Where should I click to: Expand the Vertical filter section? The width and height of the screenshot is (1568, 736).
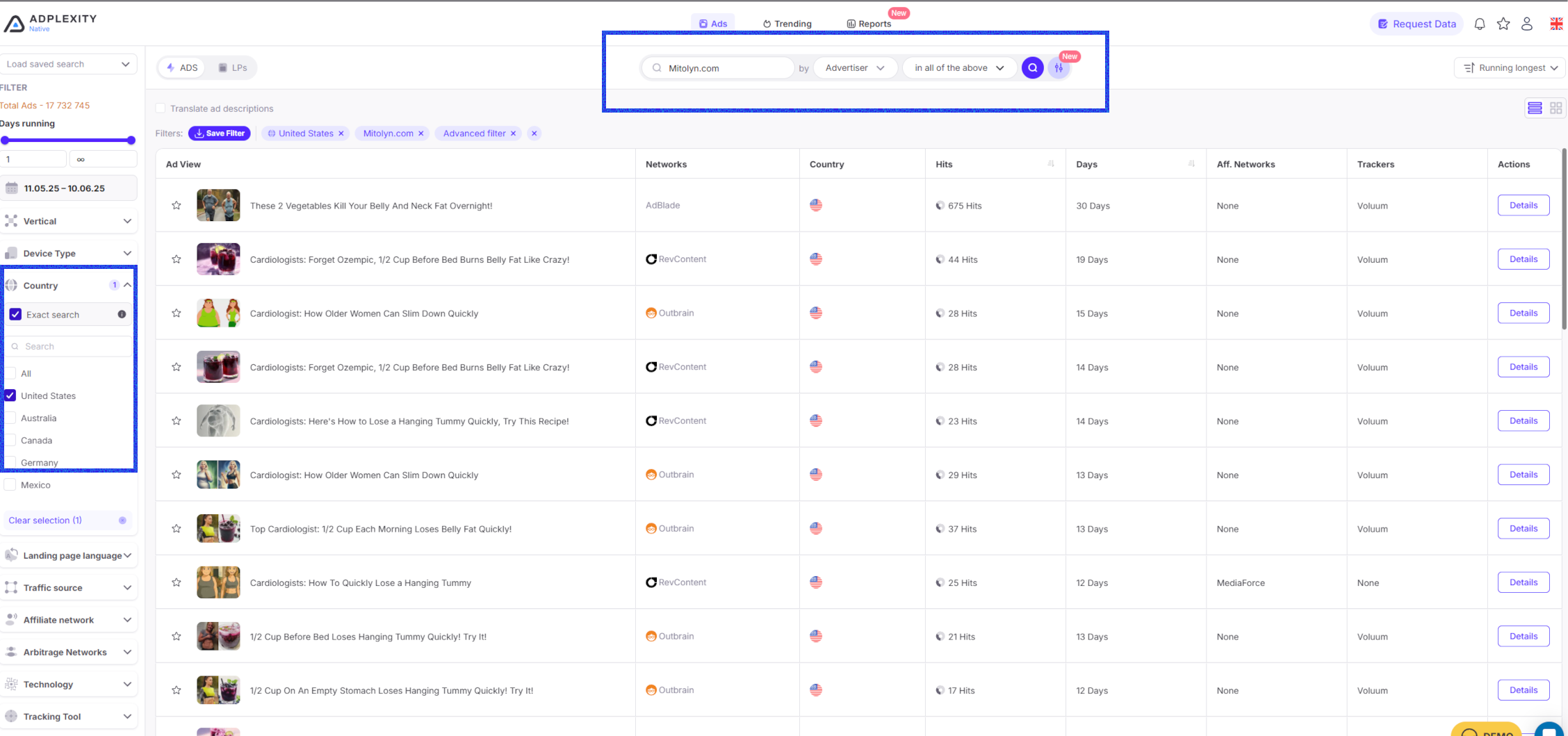(69, 221)
